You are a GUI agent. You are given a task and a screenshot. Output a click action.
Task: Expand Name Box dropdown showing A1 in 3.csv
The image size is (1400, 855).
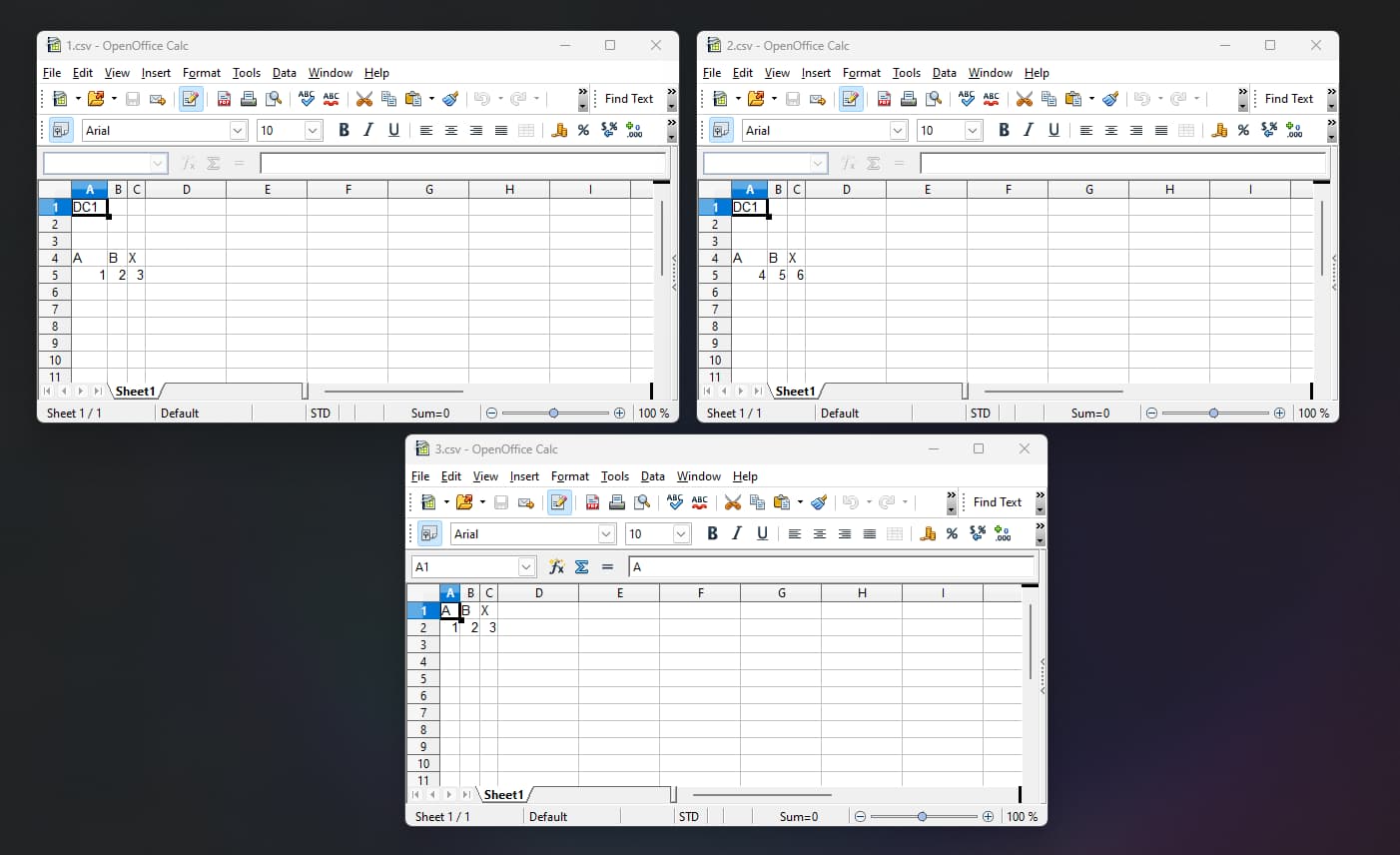tap(526, 566)
